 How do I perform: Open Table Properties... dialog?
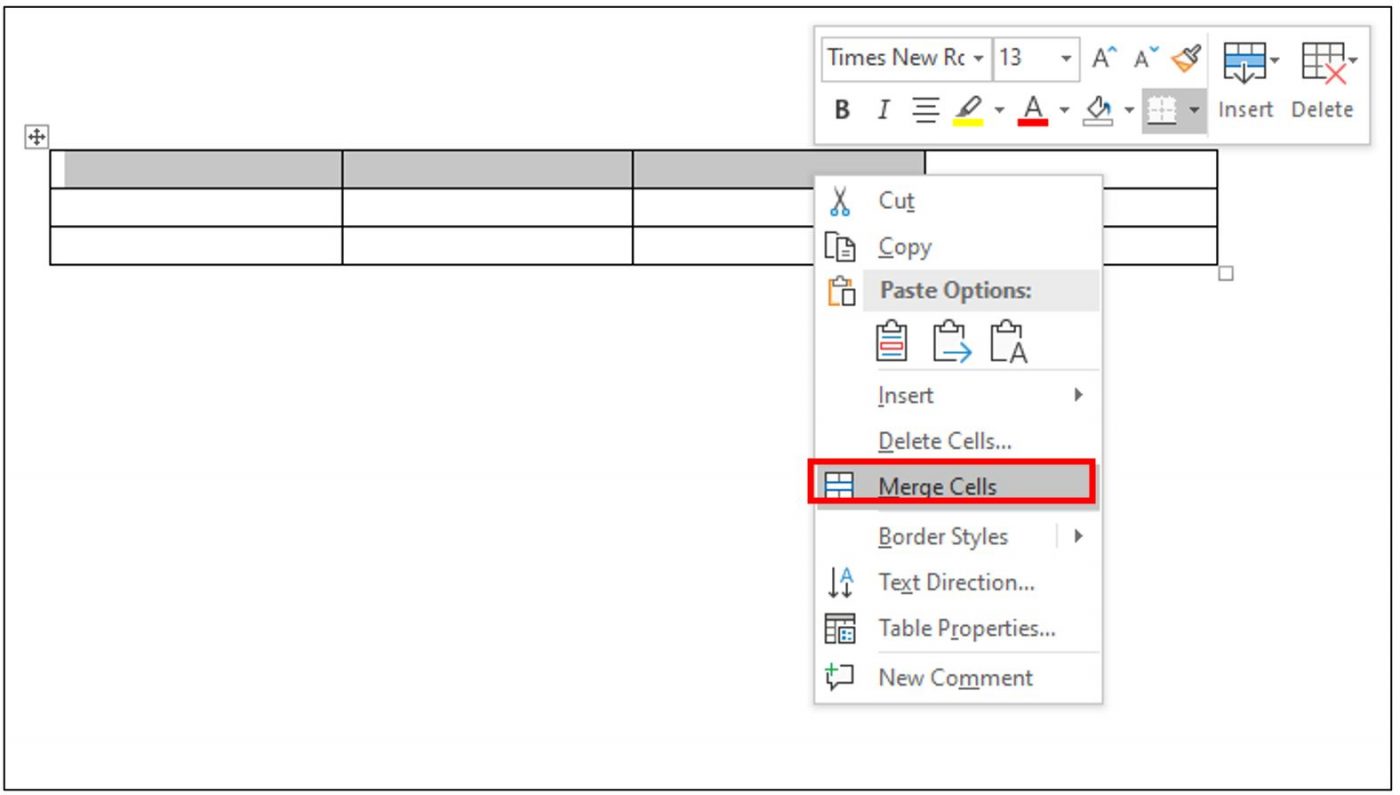click(958, 629)
